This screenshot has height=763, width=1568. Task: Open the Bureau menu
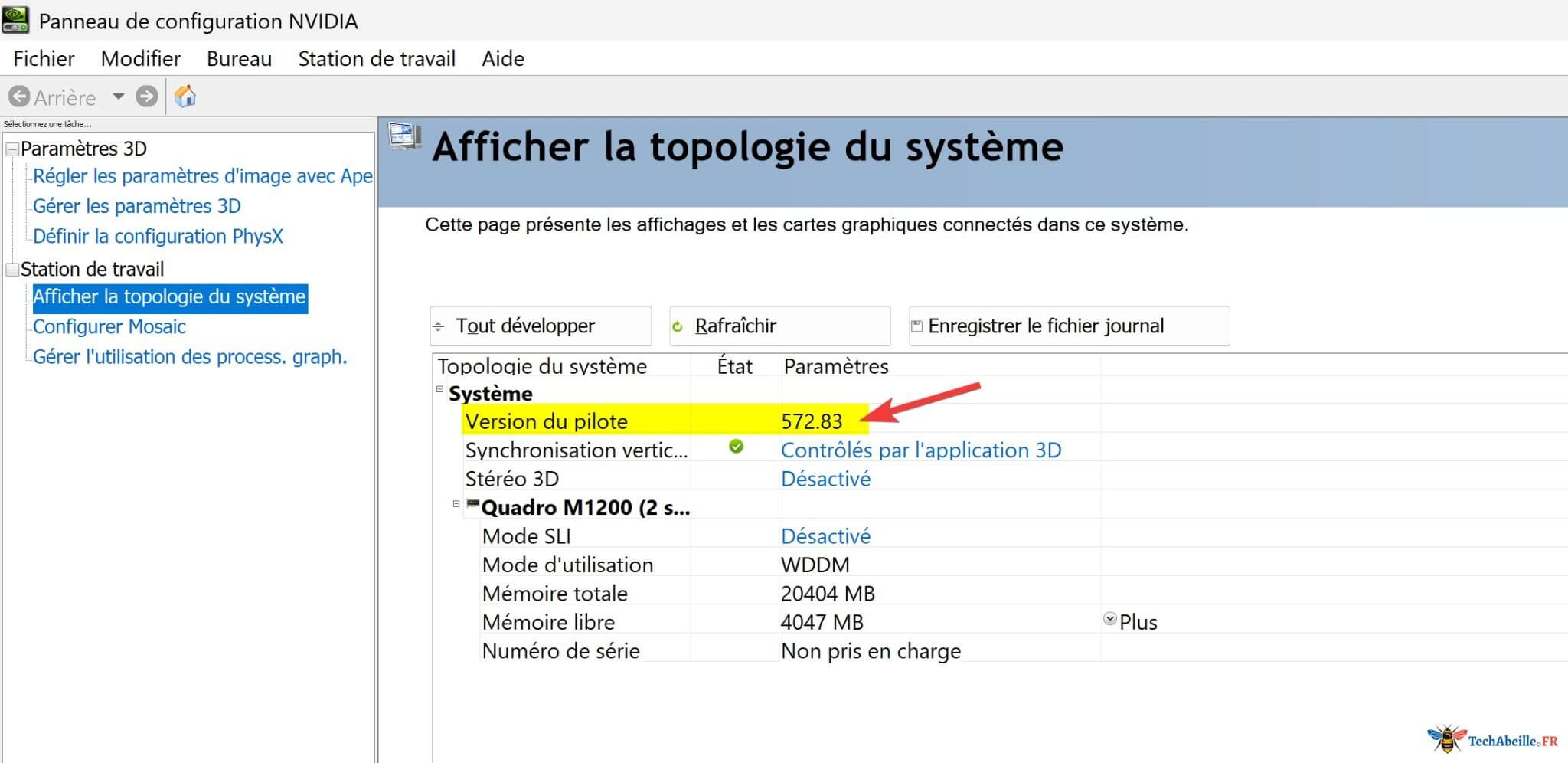(240, 59)
